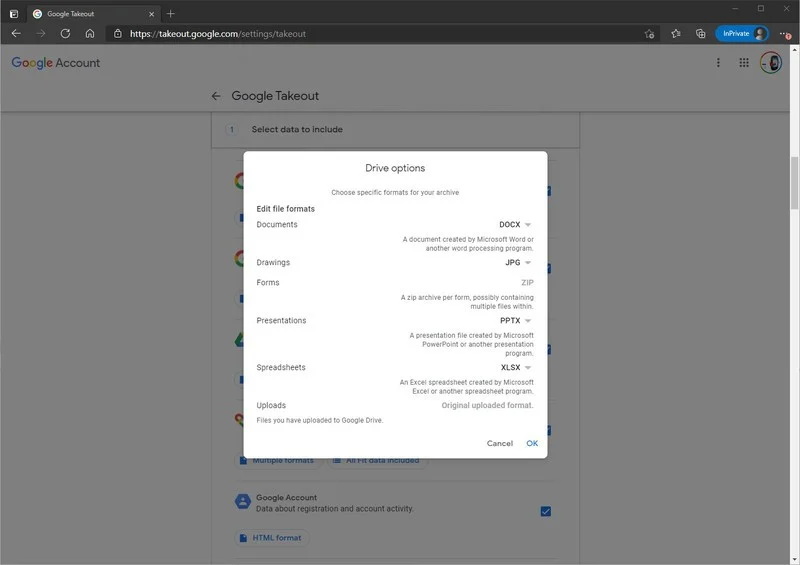Select the Google Takeout tab
The width and height of the screenshot is (800, 565).
tap(93, 14)
